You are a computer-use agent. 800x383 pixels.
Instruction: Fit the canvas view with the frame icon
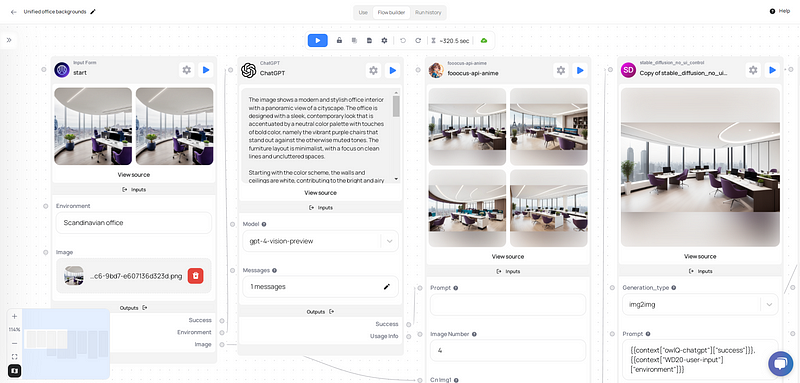[x=14, y=356]
